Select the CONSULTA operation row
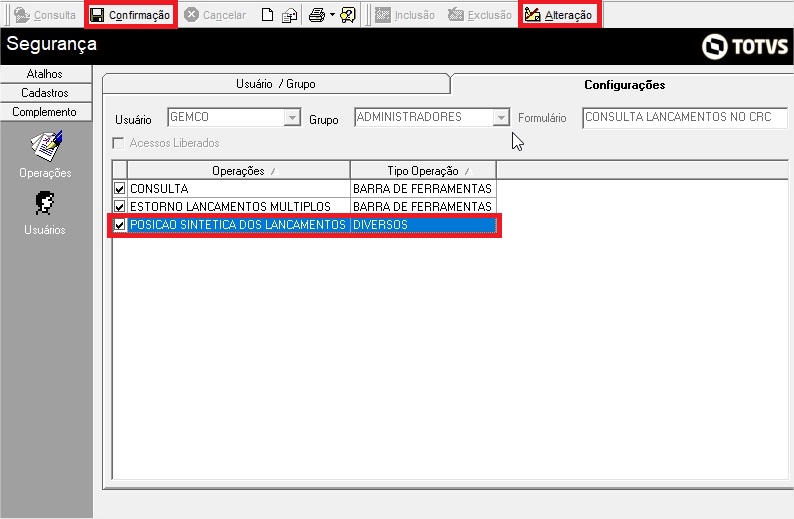The image size is (794, 519). tap(304, 188)
